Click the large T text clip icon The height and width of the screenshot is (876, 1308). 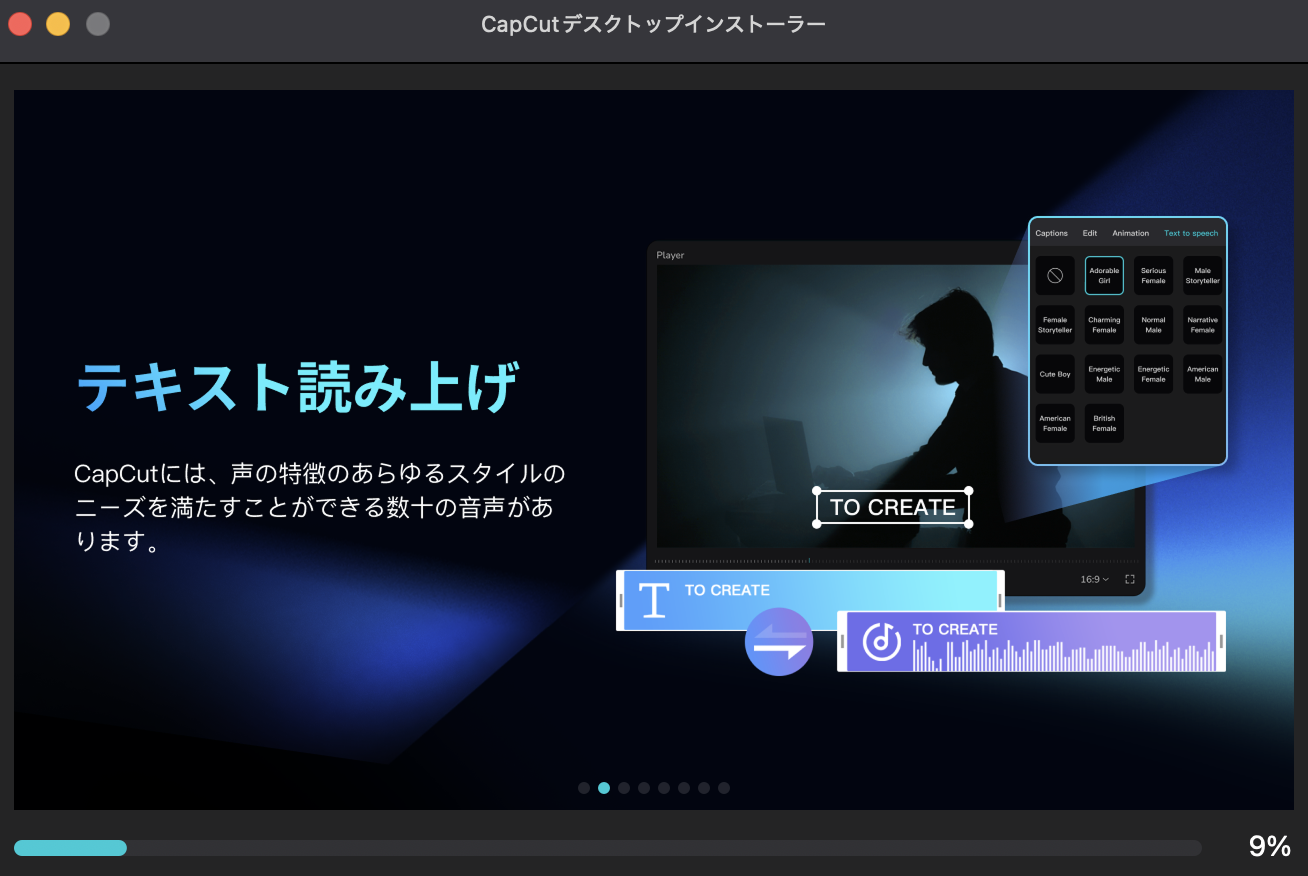pos(654,600)
